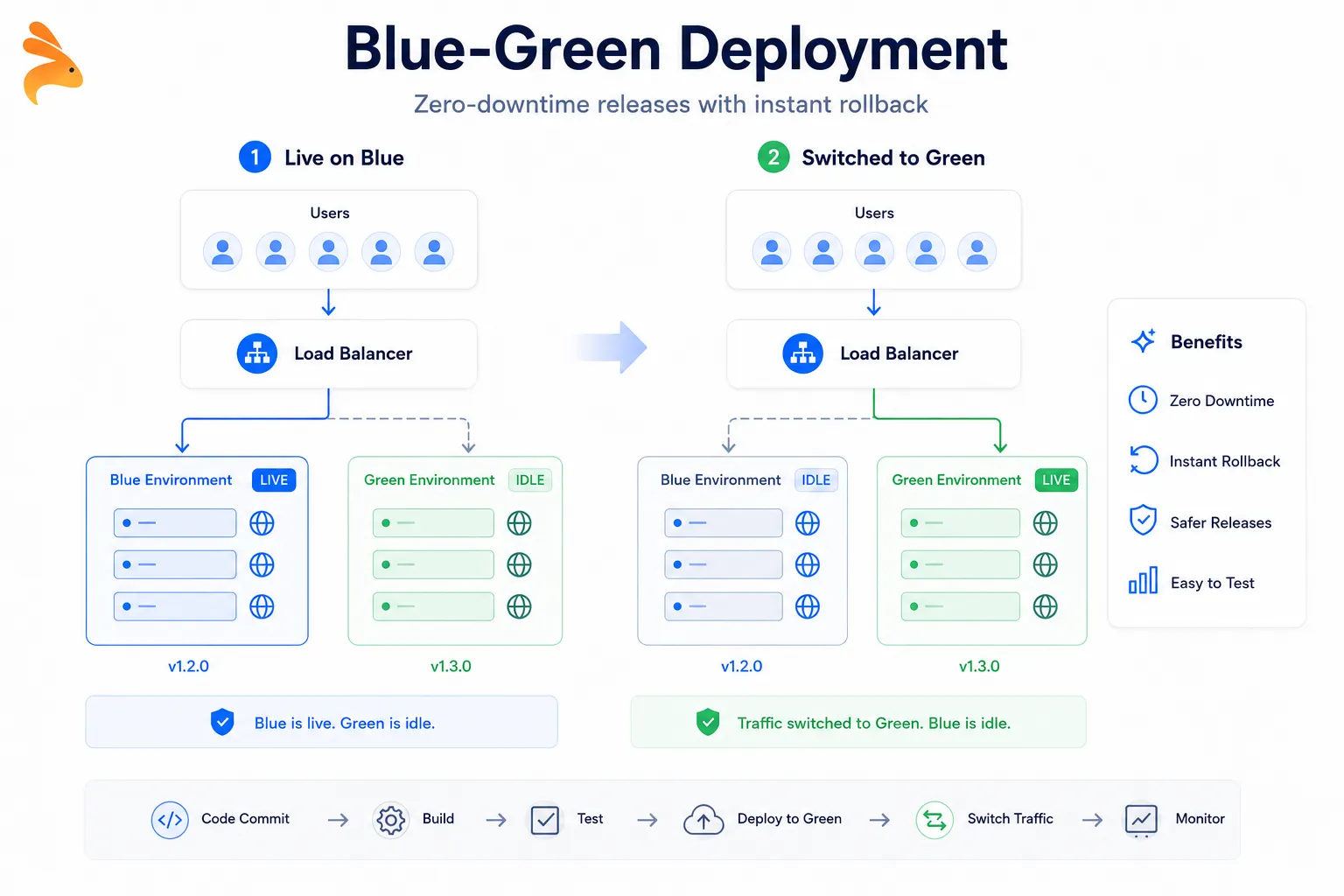Click the Safer Releases shield icon
The width and height of the screenshot is (1344, 896).
pos(1143,520)
